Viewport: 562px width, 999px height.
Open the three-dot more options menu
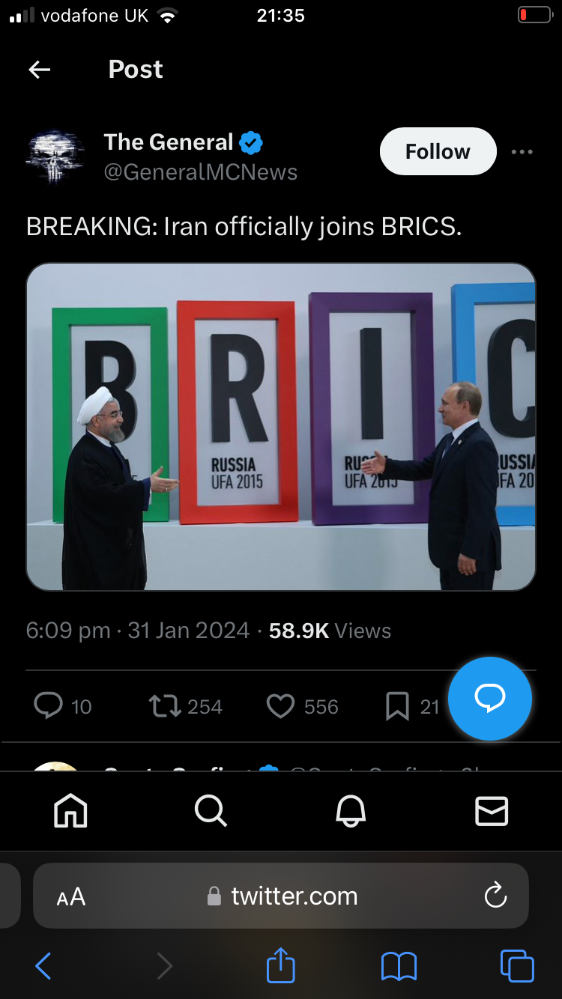tap(522, 152)
